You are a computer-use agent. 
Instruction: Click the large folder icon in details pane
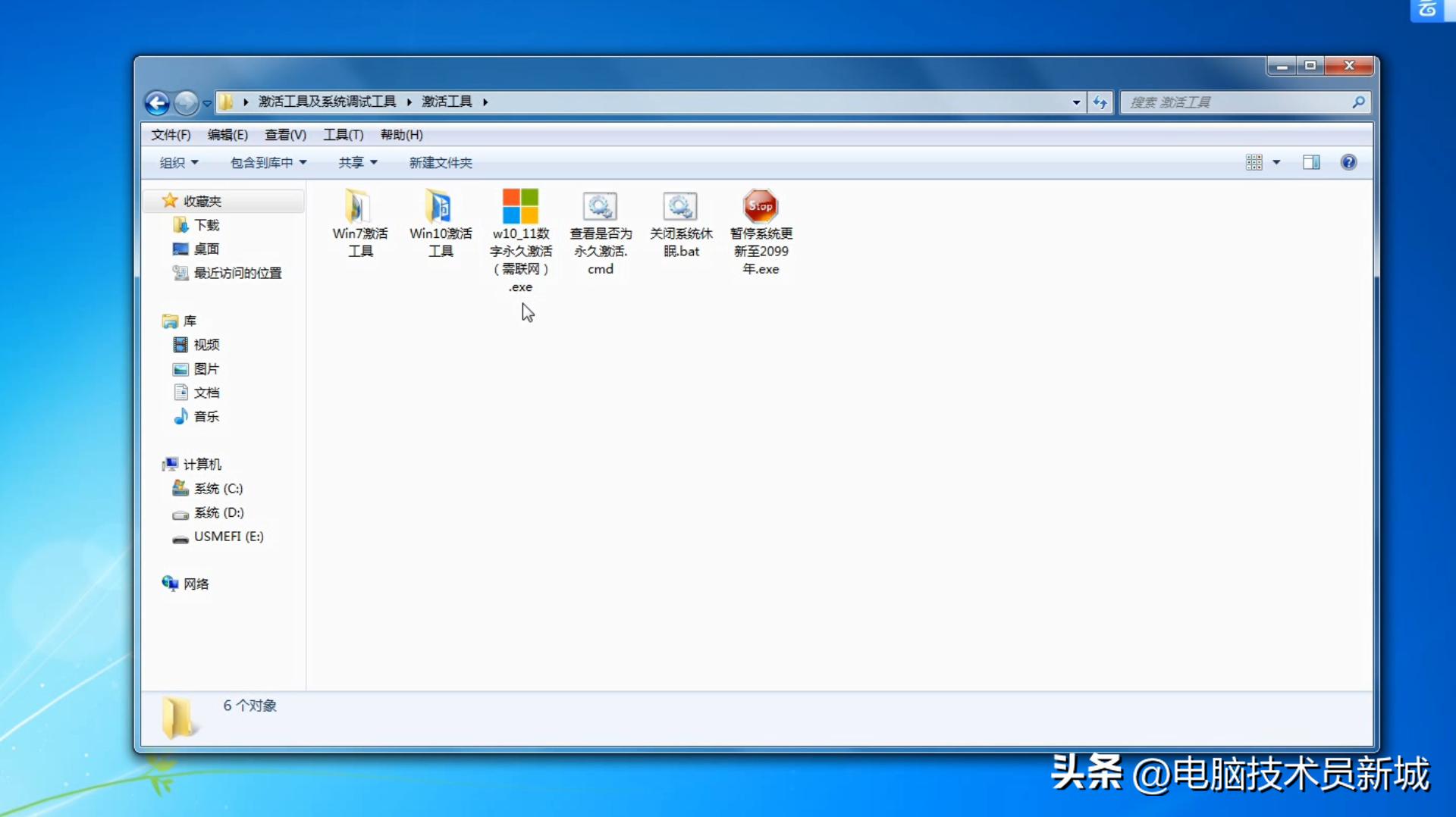(179, 717)
